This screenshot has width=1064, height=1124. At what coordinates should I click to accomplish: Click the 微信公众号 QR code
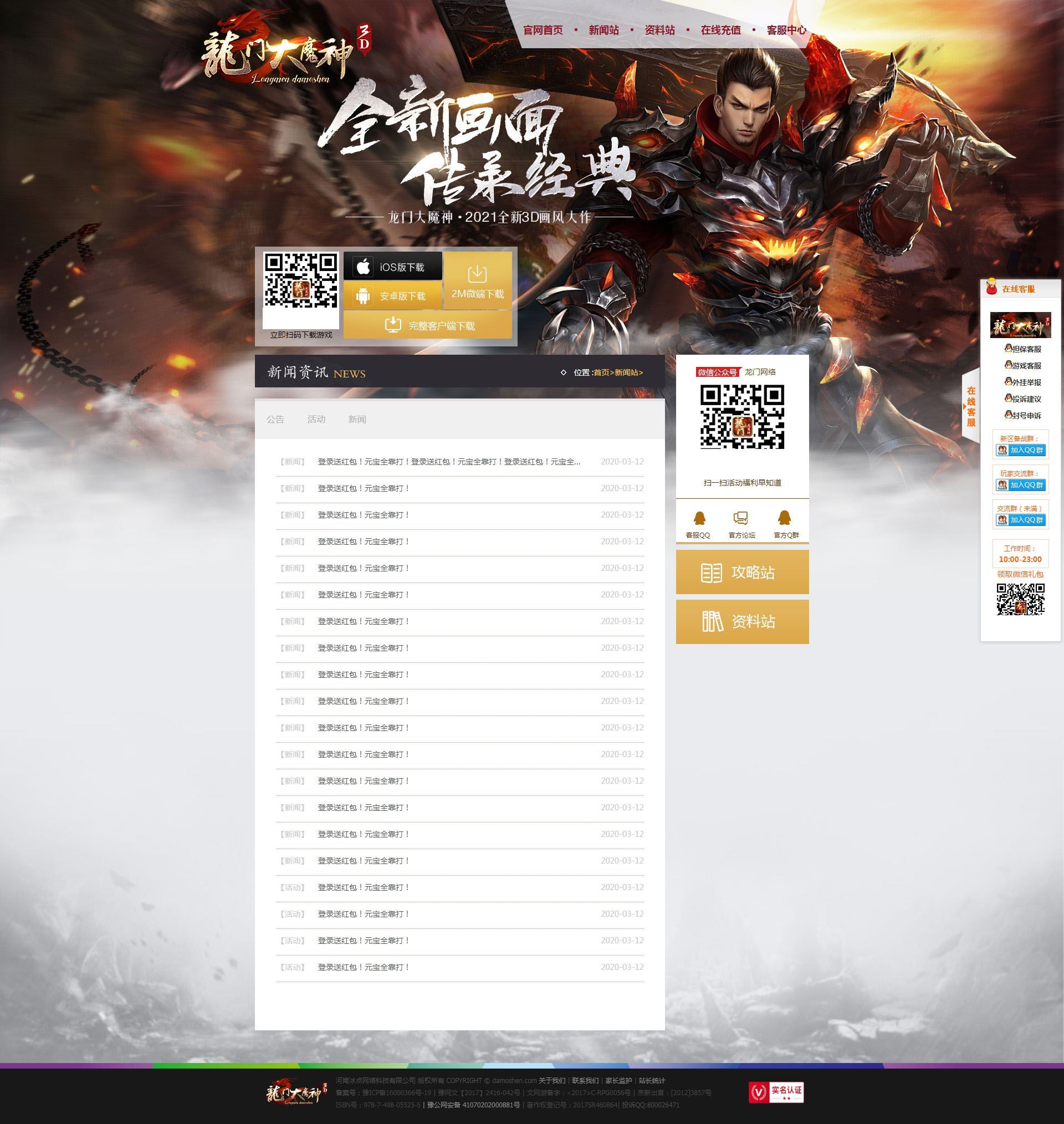coord(742,417)
